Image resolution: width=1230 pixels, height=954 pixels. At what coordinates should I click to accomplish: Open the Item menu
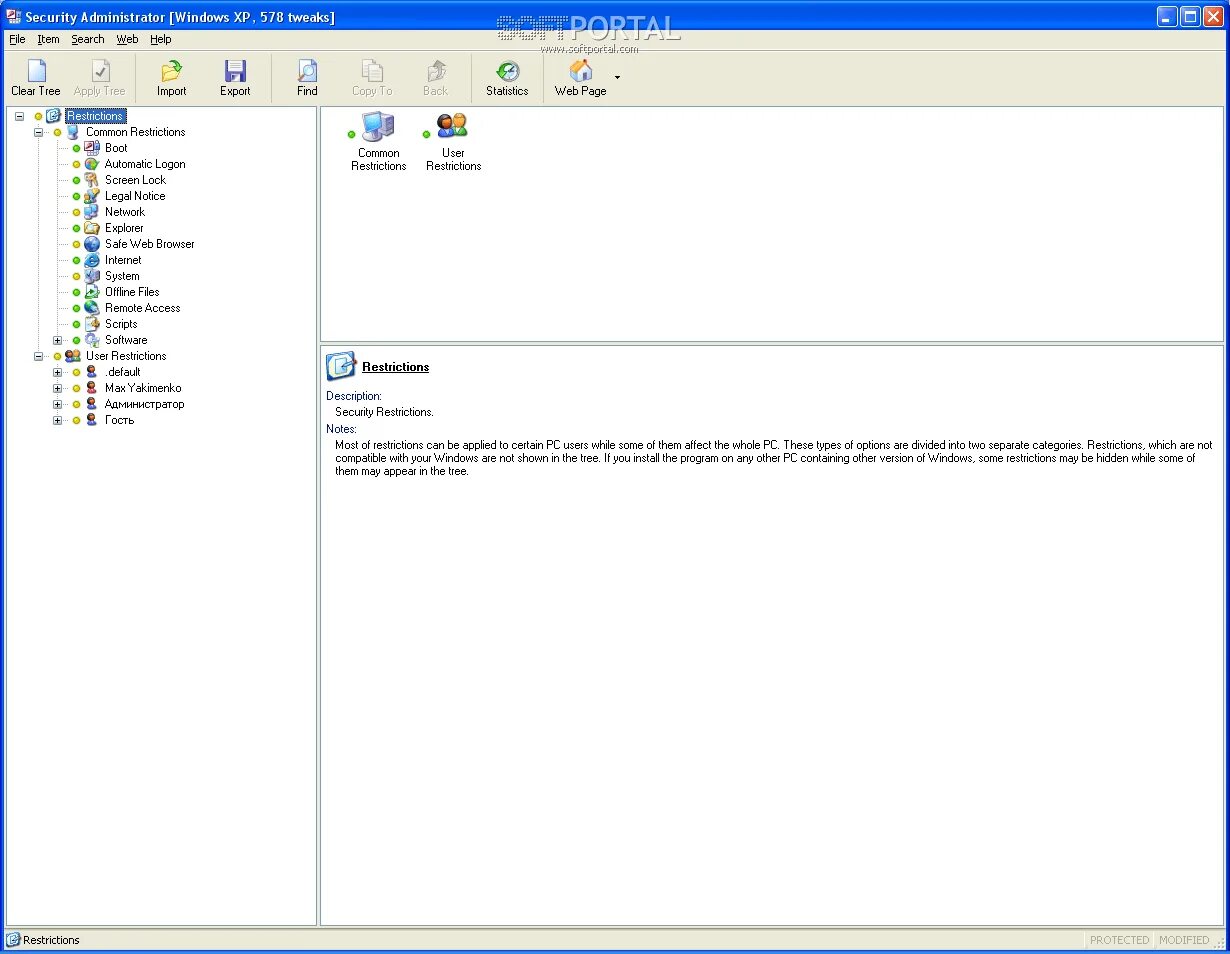pos(48,39)
